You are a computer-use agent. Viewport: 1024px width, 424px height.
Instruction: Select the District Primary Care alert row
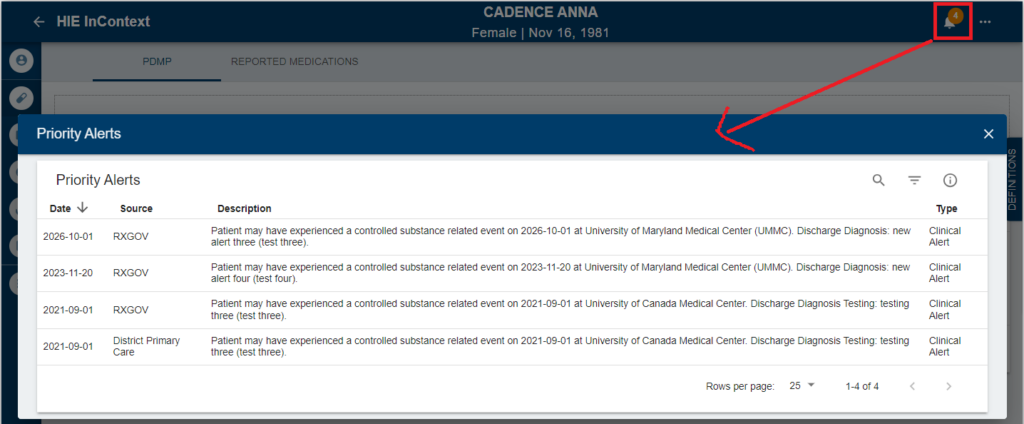(x=512, y=347)
